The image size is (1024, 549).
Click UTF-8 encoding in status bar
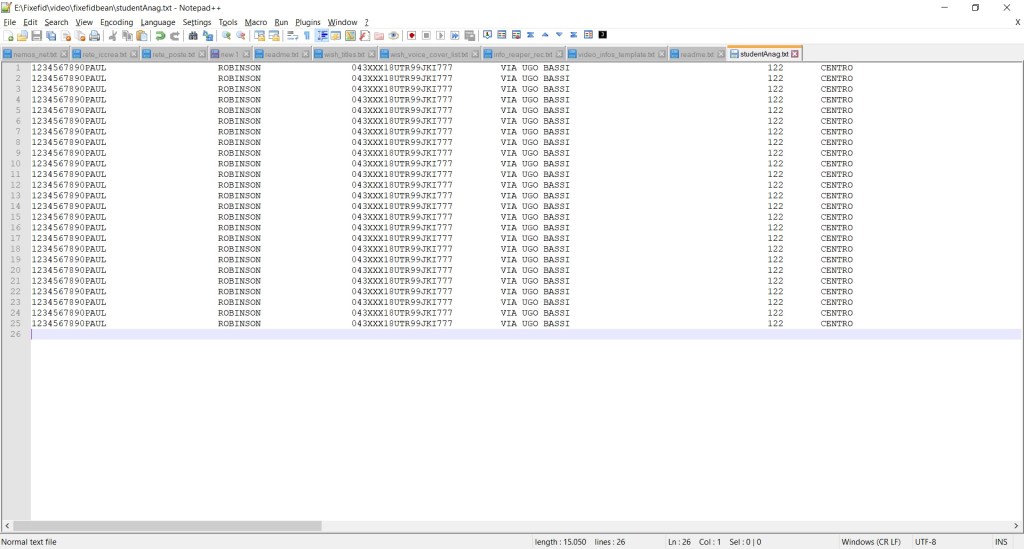tap(925, 542)
